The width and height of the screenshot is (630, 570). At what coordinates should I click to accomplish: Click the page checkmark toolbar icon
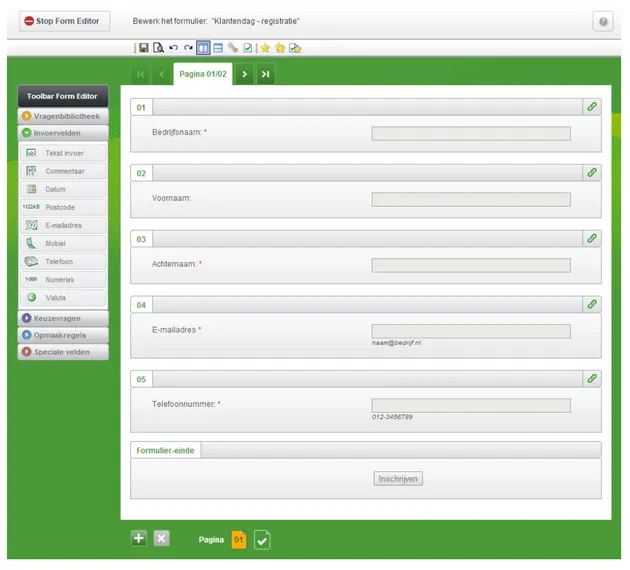coord(248,48)
